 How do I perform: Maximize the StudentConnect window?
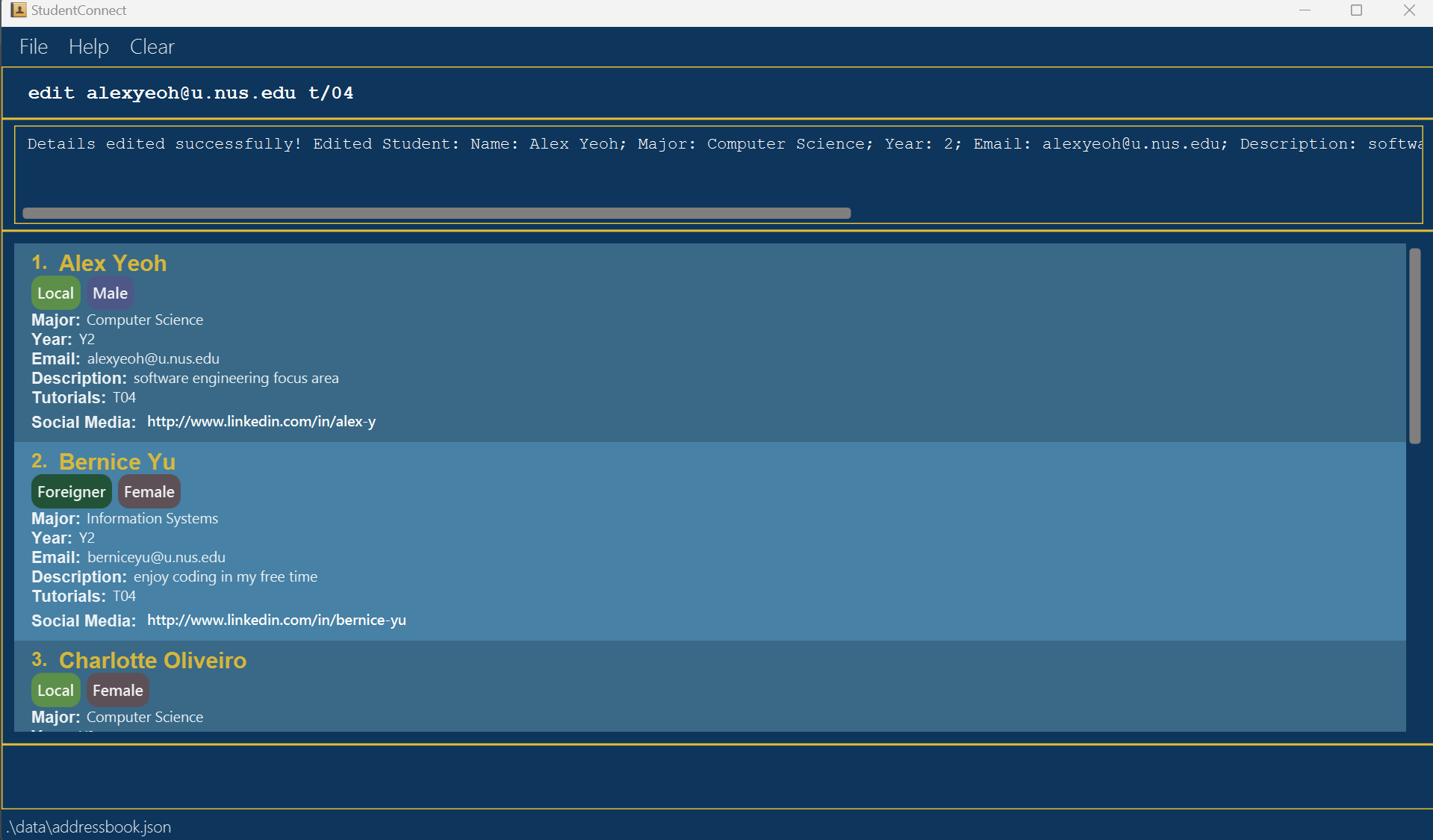[x=1357, y=10]
